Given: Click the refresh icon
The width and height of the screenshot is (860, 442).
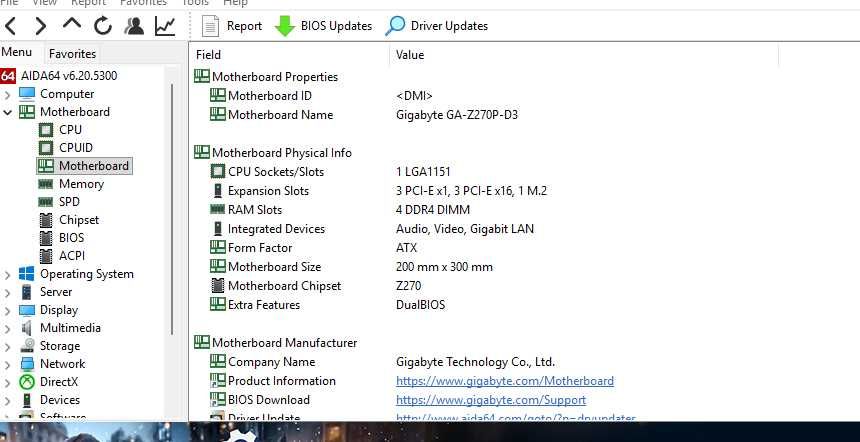Looking at the screenshot, I should pos(103,26).
